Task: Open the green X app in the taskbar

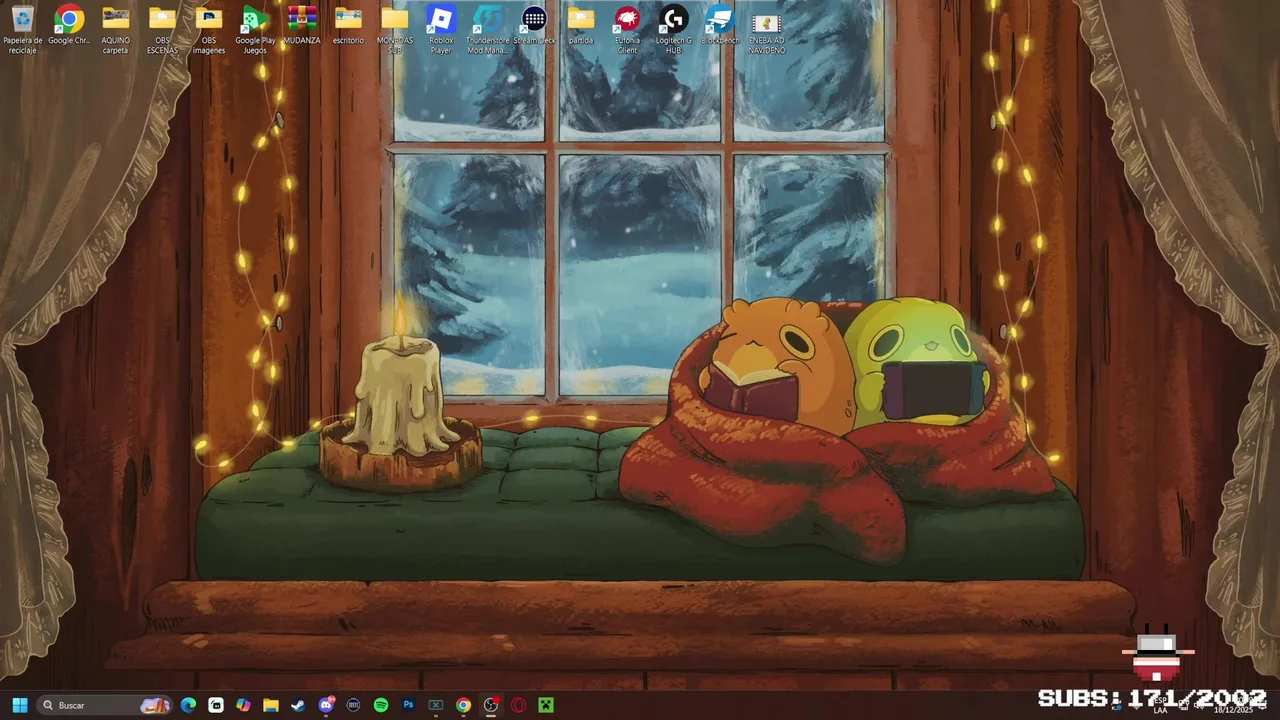Action: (436, 705)
